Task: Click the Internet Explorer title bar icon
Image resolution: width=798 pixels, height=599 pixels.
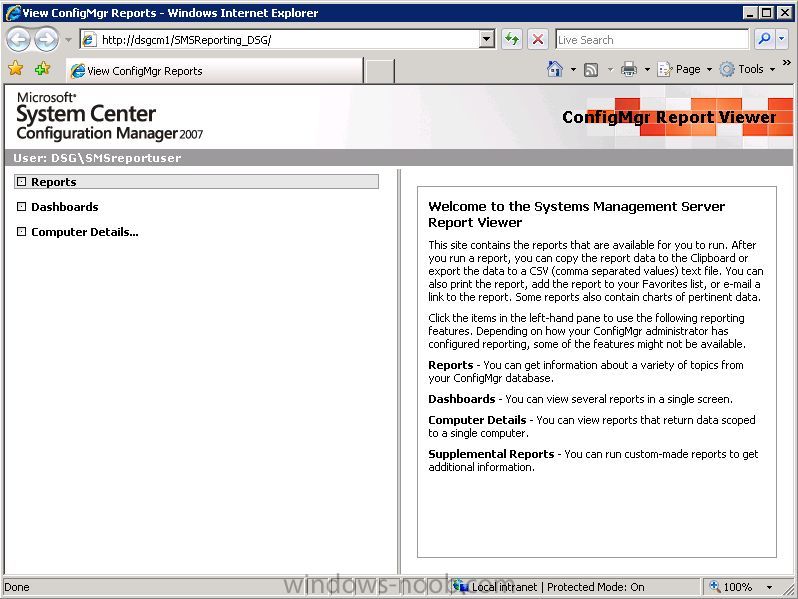Action: click(13, 13)
